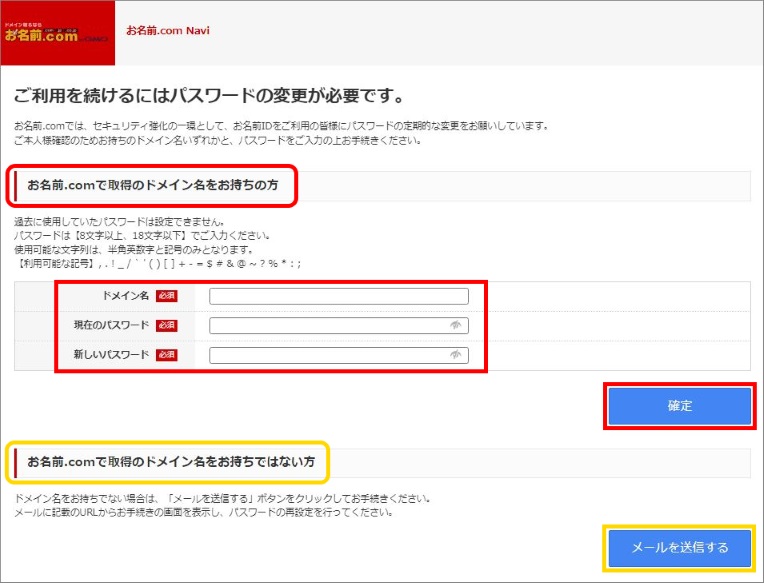
Task: Focus the 新しいパスワード input field
Action: coord(339,355)
